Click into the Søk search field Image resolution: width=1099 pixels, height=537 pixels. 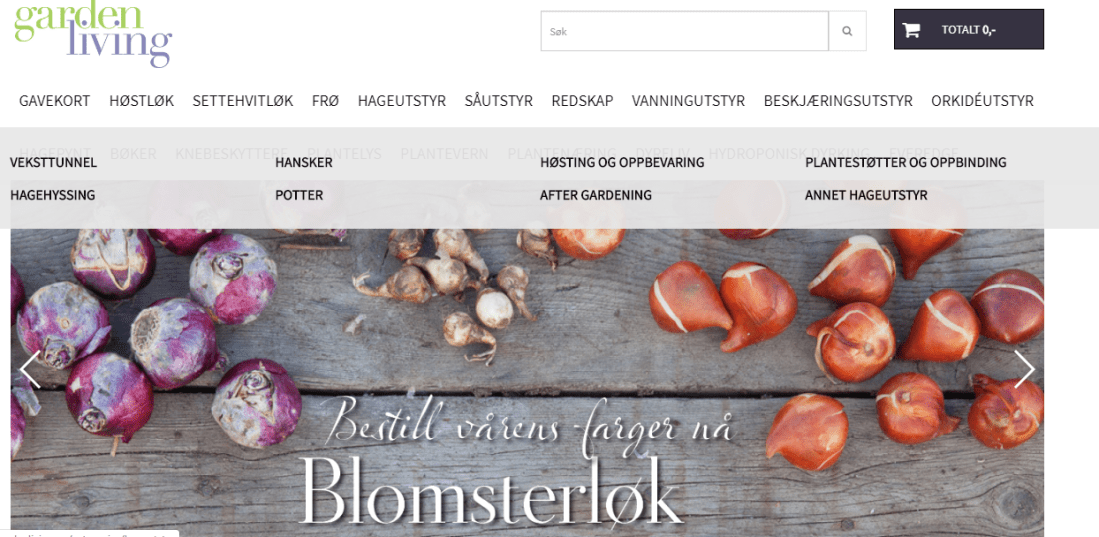click(684, 31)
